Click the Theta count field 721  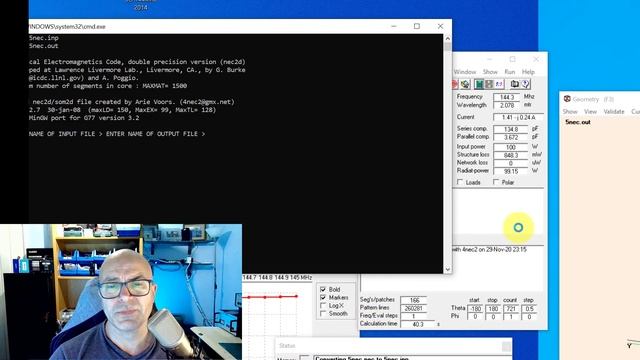tap(511, 309)
